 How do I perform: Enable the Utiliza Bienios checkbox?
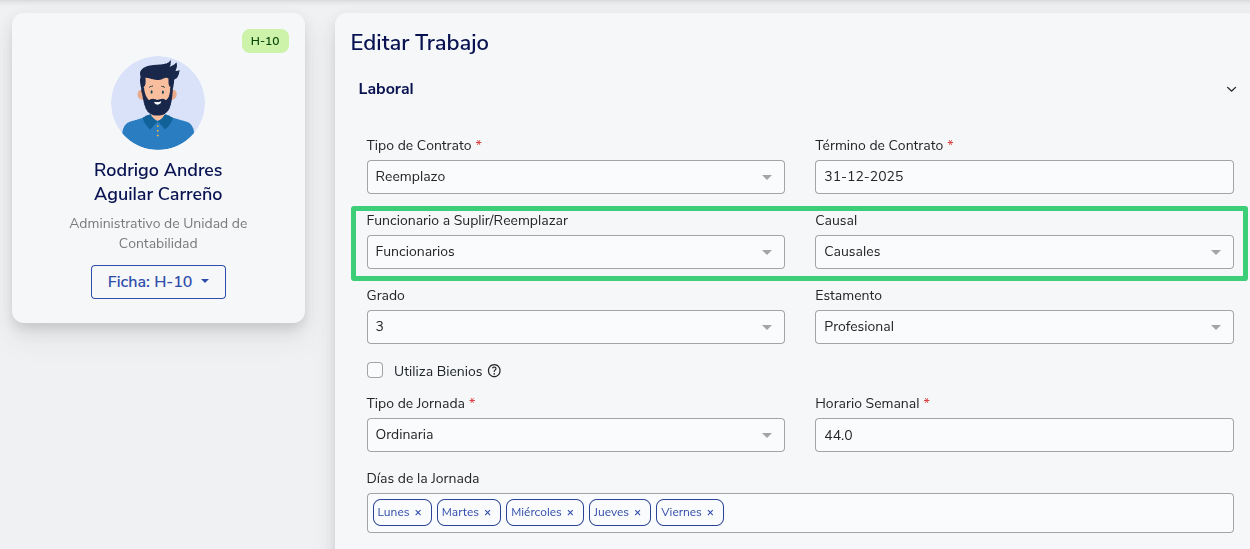[x=376, y=370]
